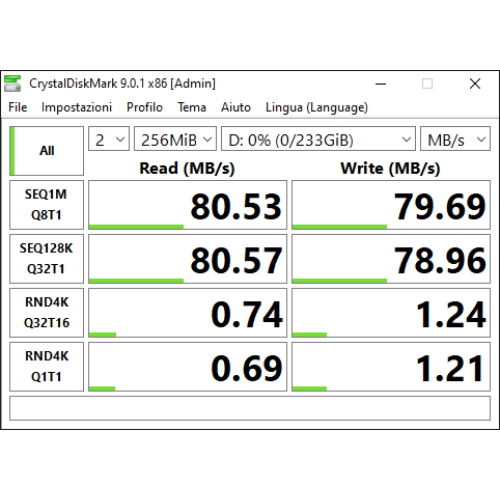Click the CrystalDiskMark app icon in title bar
The height and width of the screenshot is (500, 500).
(x=12, y=83)
